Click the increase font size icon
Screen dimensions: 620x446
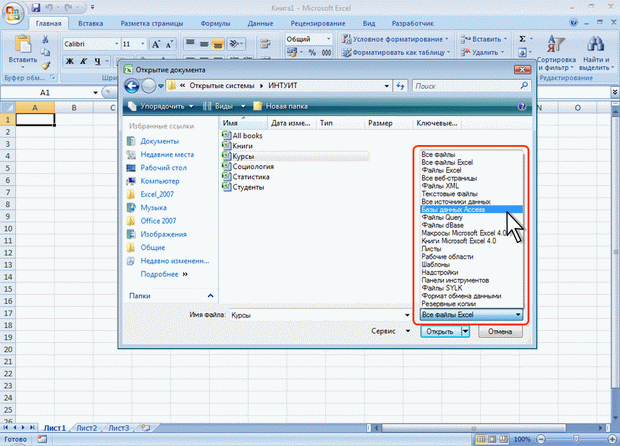[x=156, y=44]
